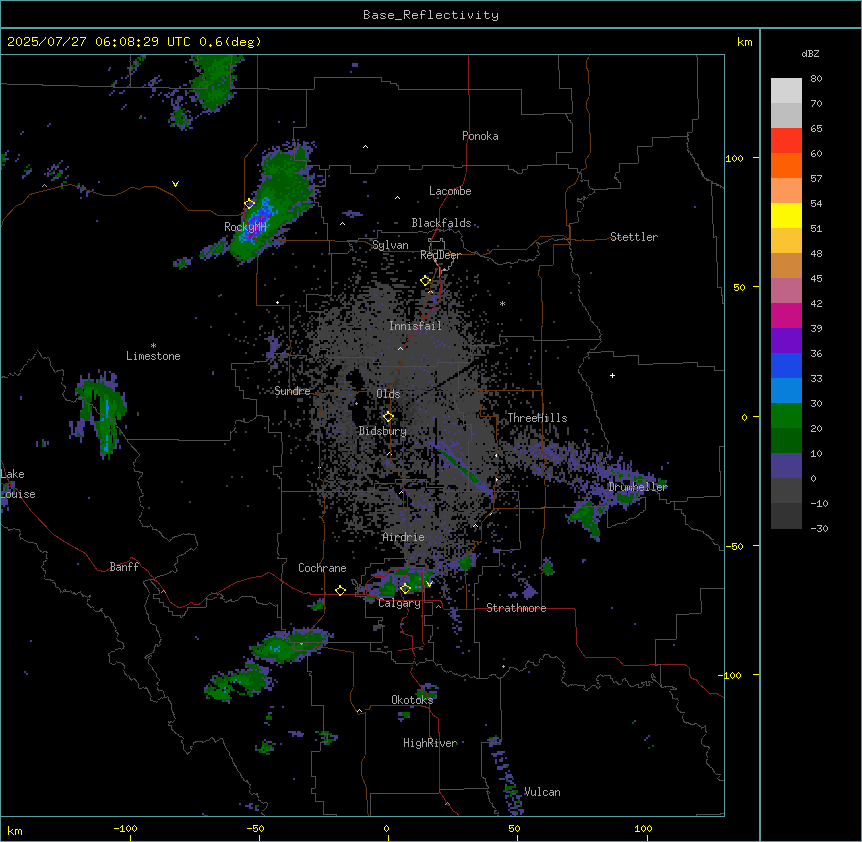Click the Limestone label

[x=153, y=356]
